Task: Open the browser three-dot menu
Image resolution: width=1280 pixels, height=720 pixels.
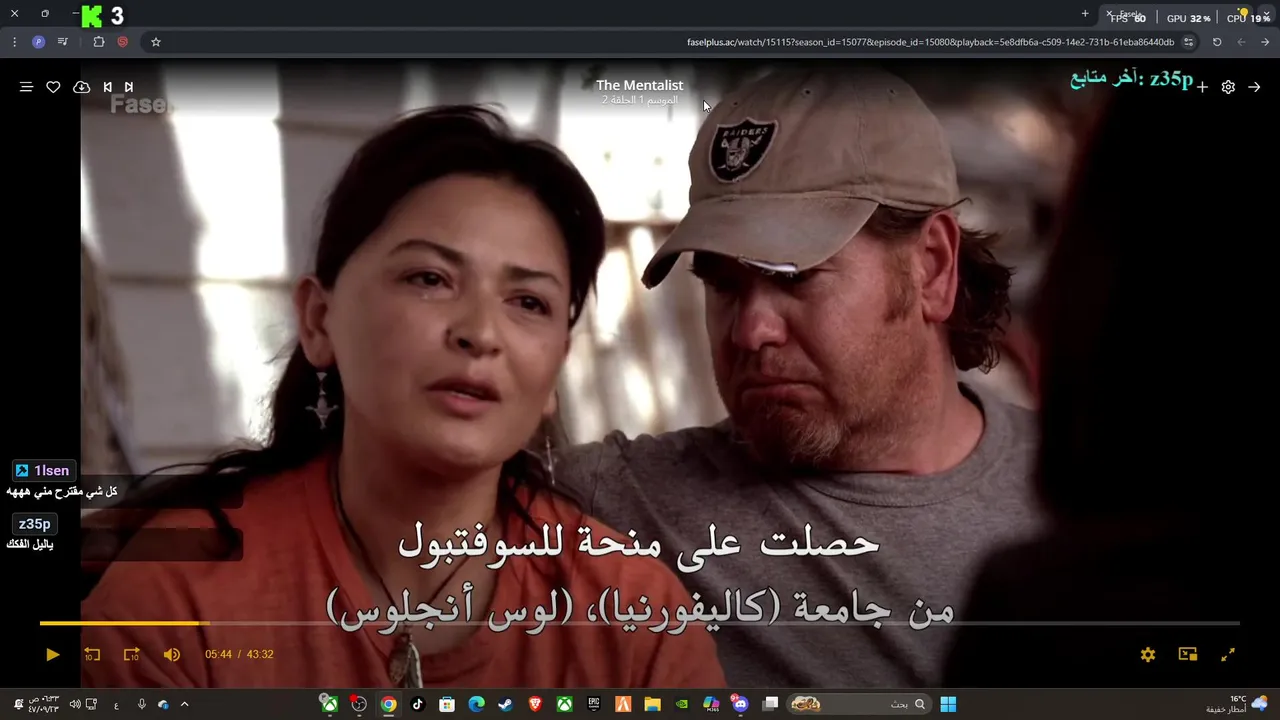Action: [x=14, y=42]
